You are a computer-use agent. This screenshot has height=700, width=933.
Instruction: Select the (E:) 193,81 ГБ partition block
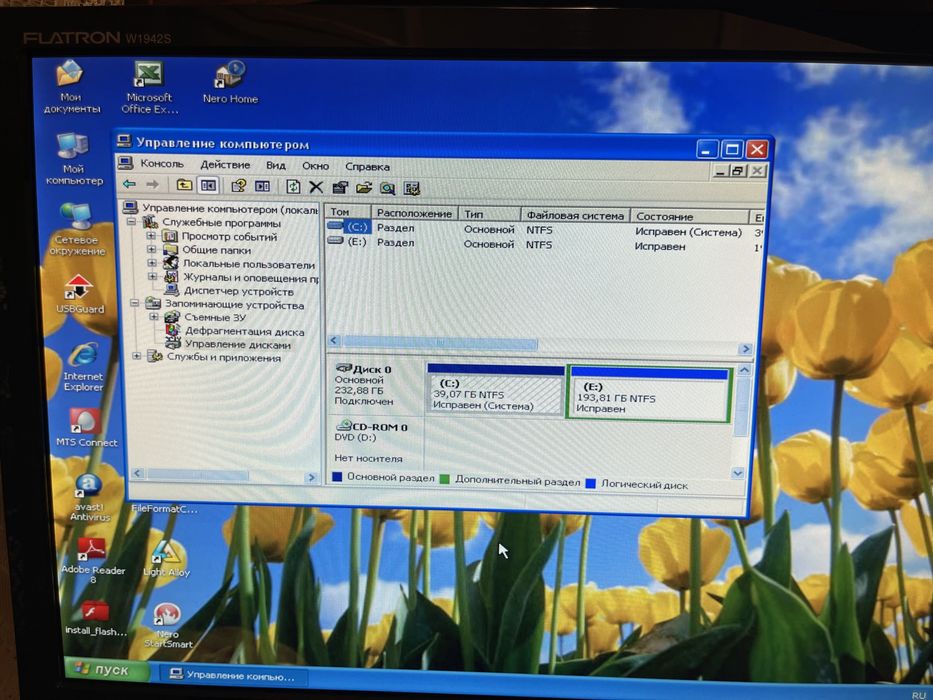click(649, 394)
